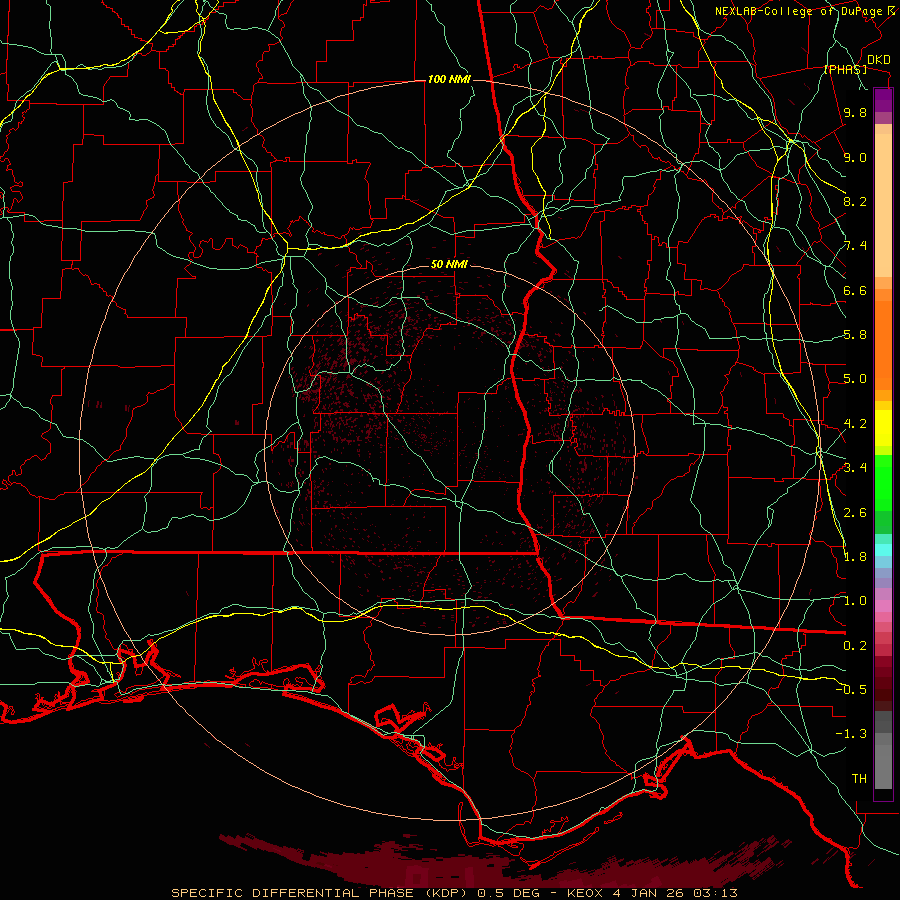Click the 9.0 value on the color scale
The height and width of the screenshot is (900, 900).
(x=855, y=157)
